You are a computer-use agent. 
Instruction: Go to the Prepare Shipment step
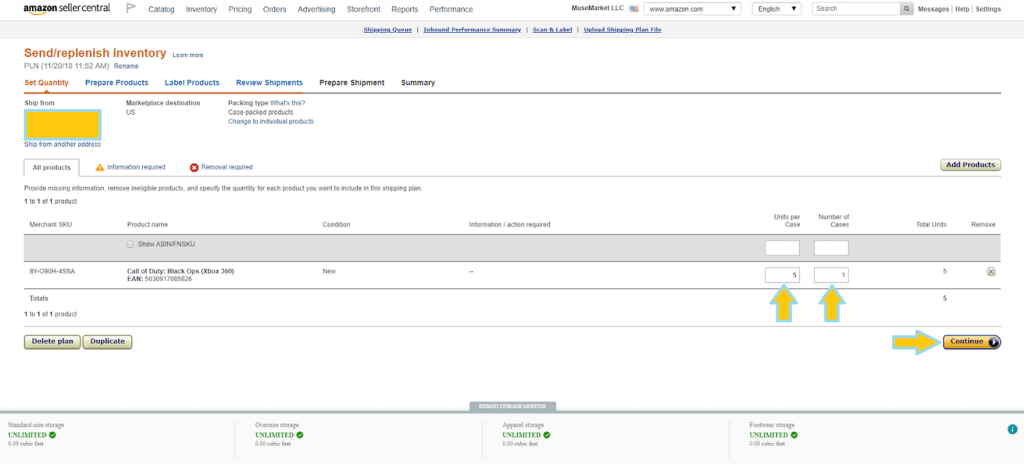351,83
